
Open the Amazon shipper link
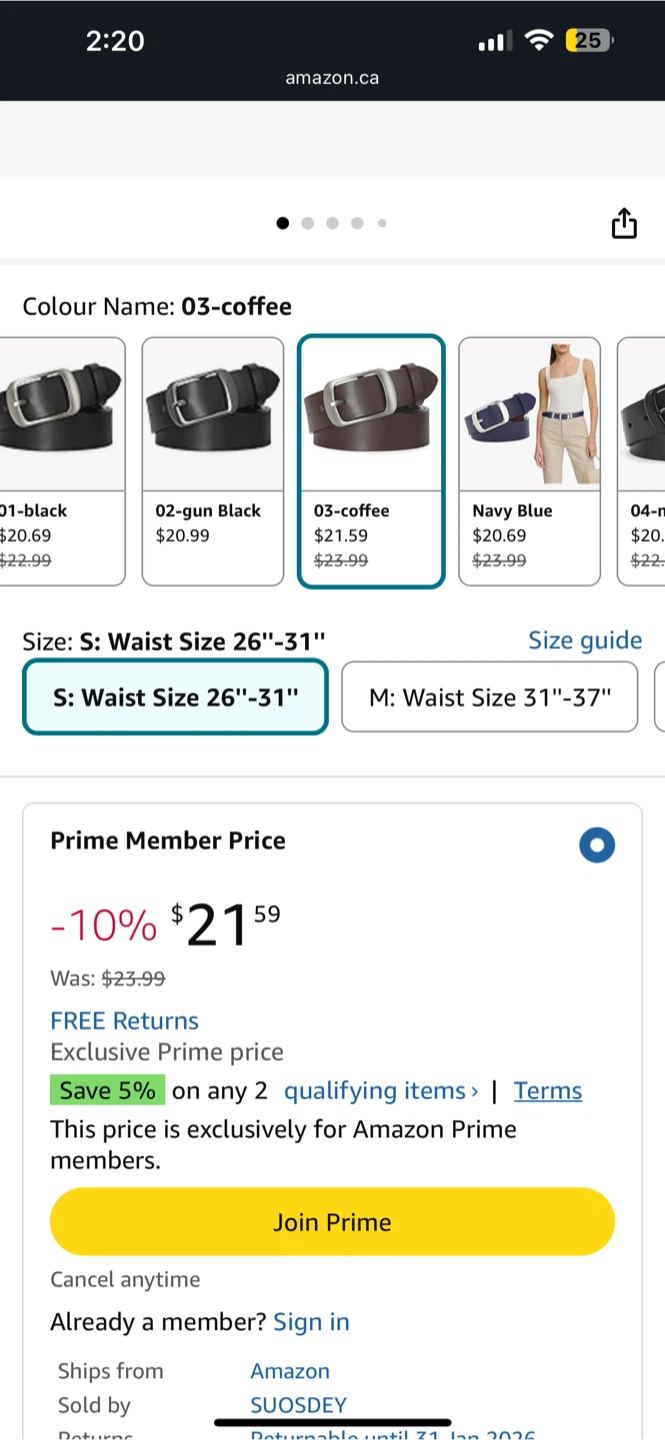[290, 1371]
